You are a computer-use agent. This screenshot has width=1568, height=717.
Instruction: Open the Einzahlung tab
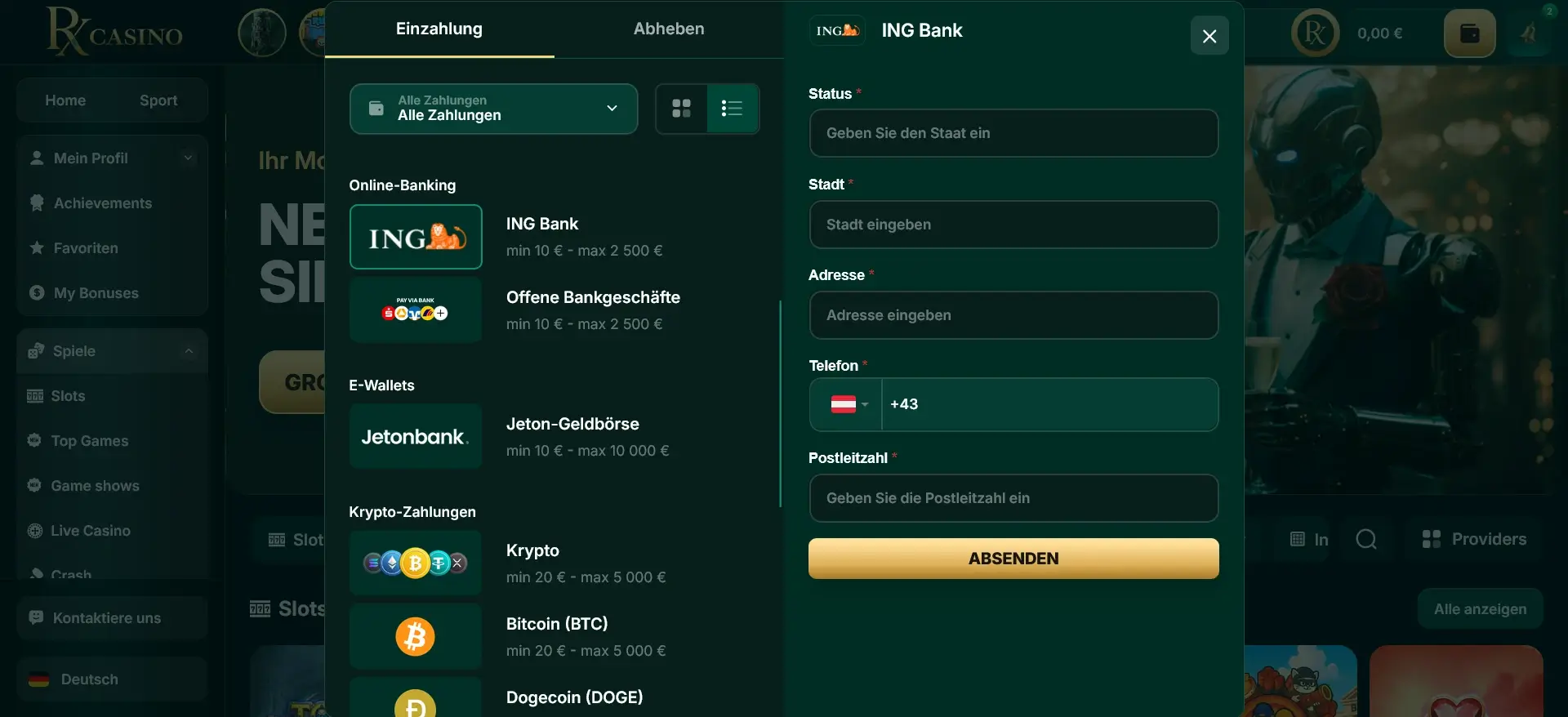point(439,29)
